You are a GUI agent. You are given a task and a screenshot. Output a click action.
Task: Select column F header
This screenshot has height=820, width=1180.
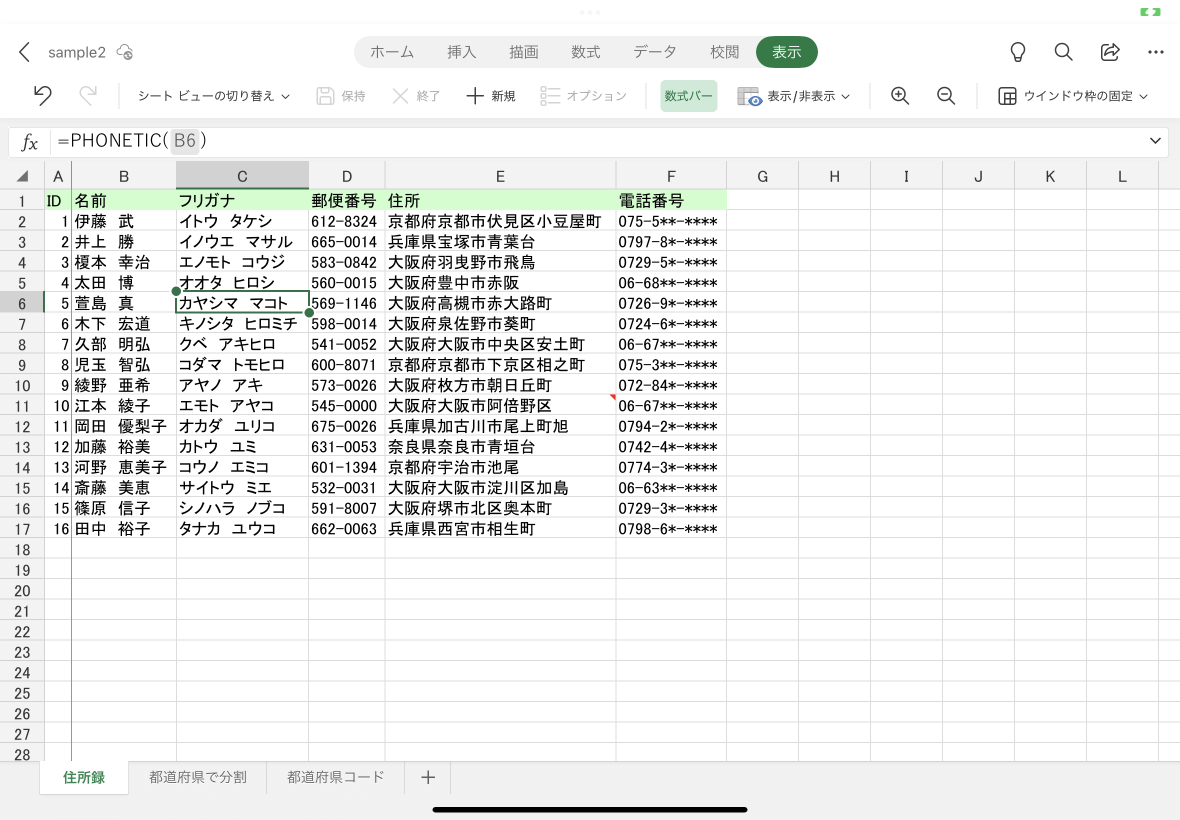click(671, 176)
